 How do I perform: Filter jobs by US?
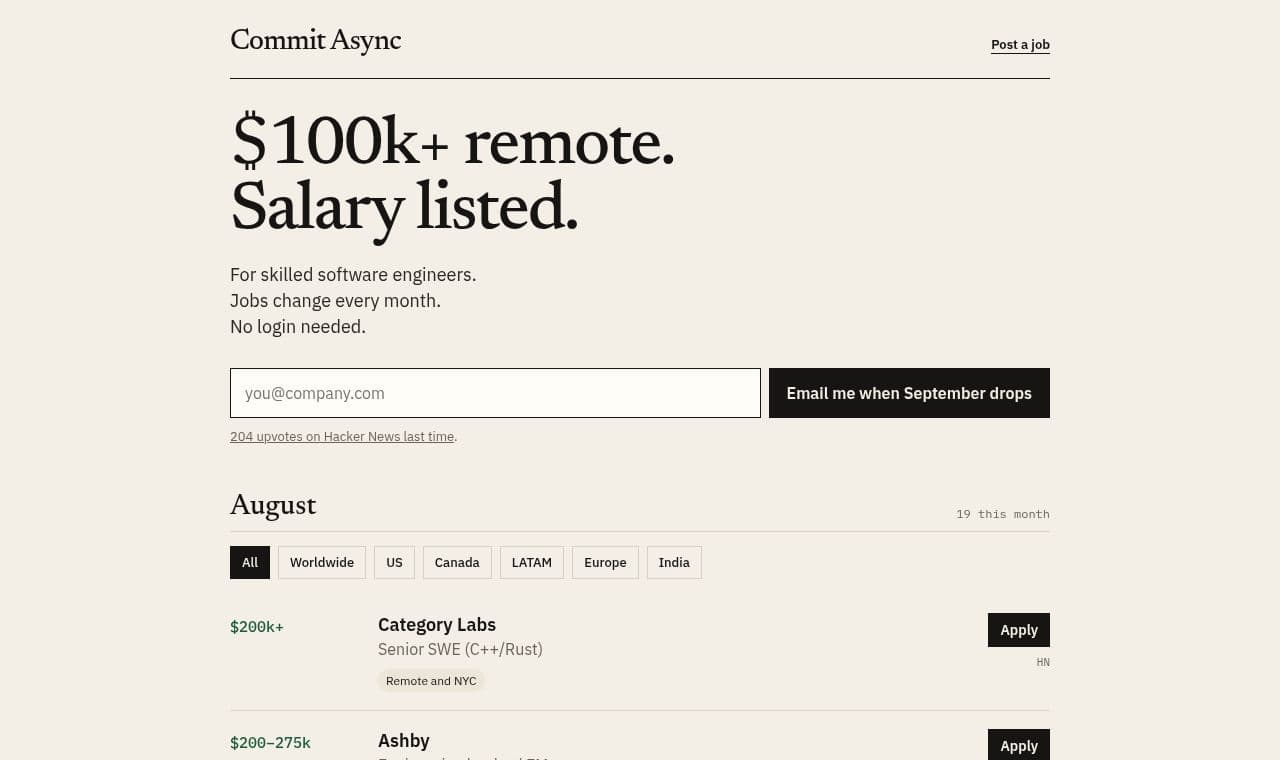394,562
